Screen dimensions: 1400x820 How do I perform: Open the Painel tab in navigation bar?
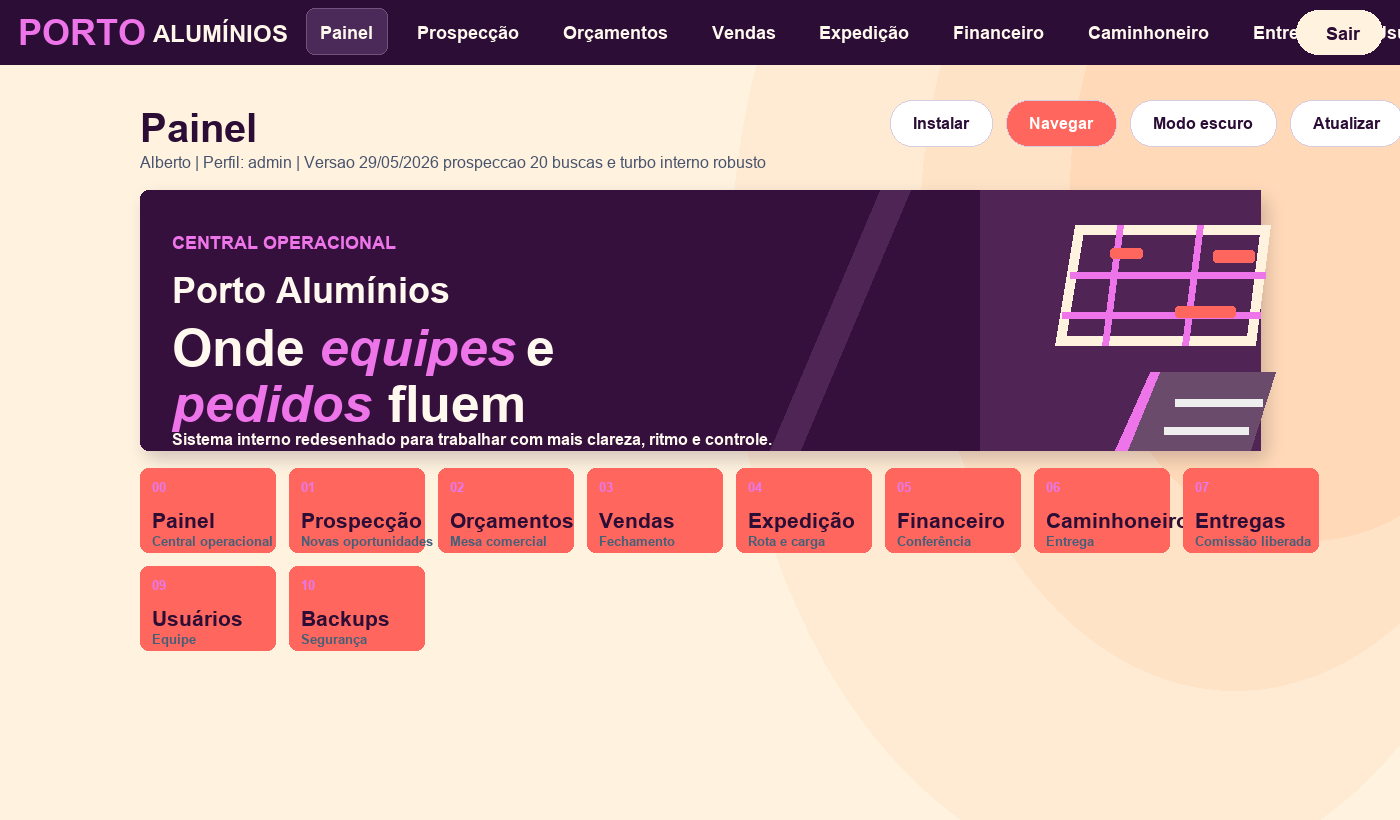pyautogui.click(x=346, y=32)
